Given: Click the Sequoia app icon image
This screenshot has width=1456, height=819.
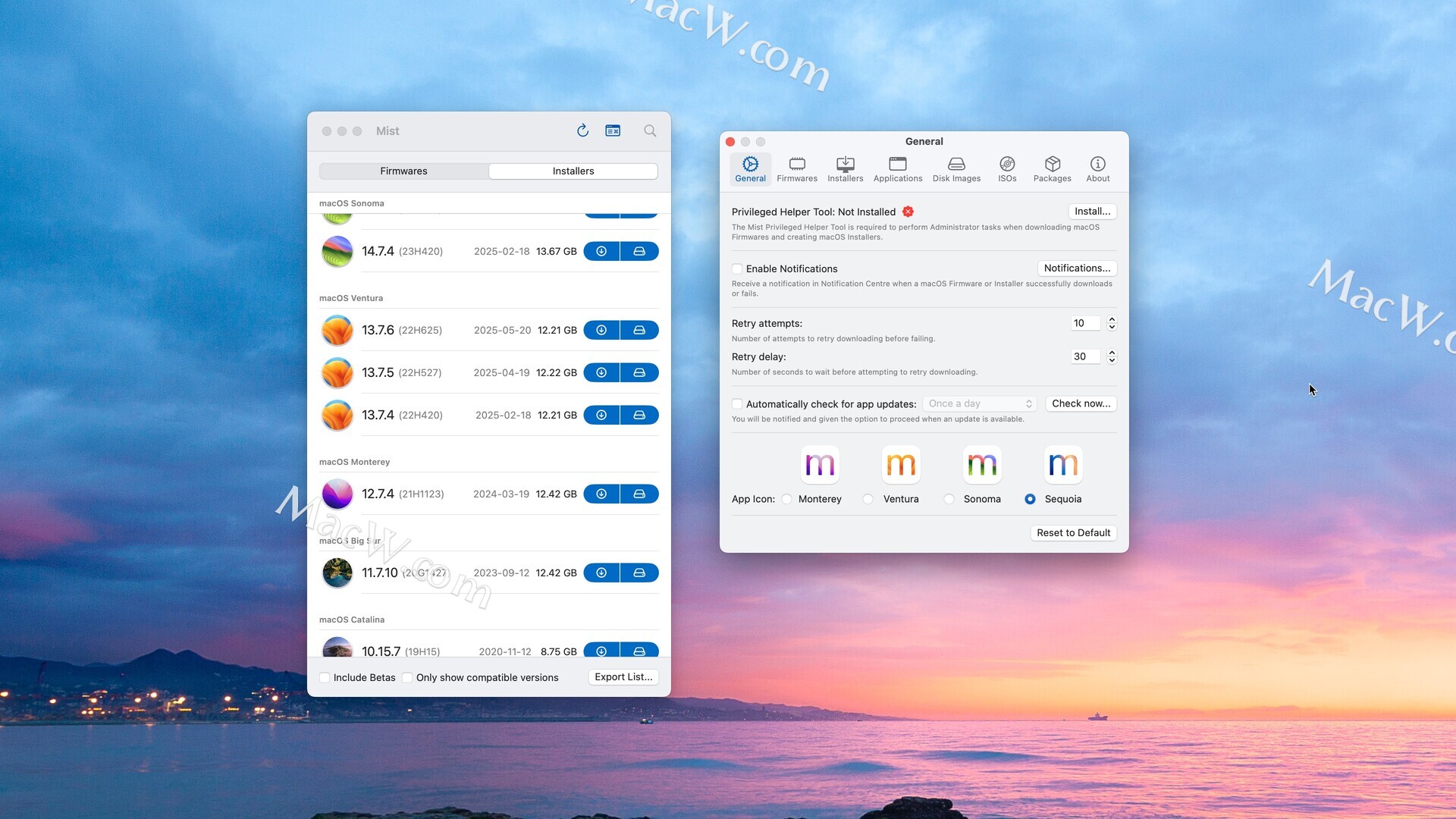Looking at the screenshot, I should pyautogui.click(x=1063, y=464).
